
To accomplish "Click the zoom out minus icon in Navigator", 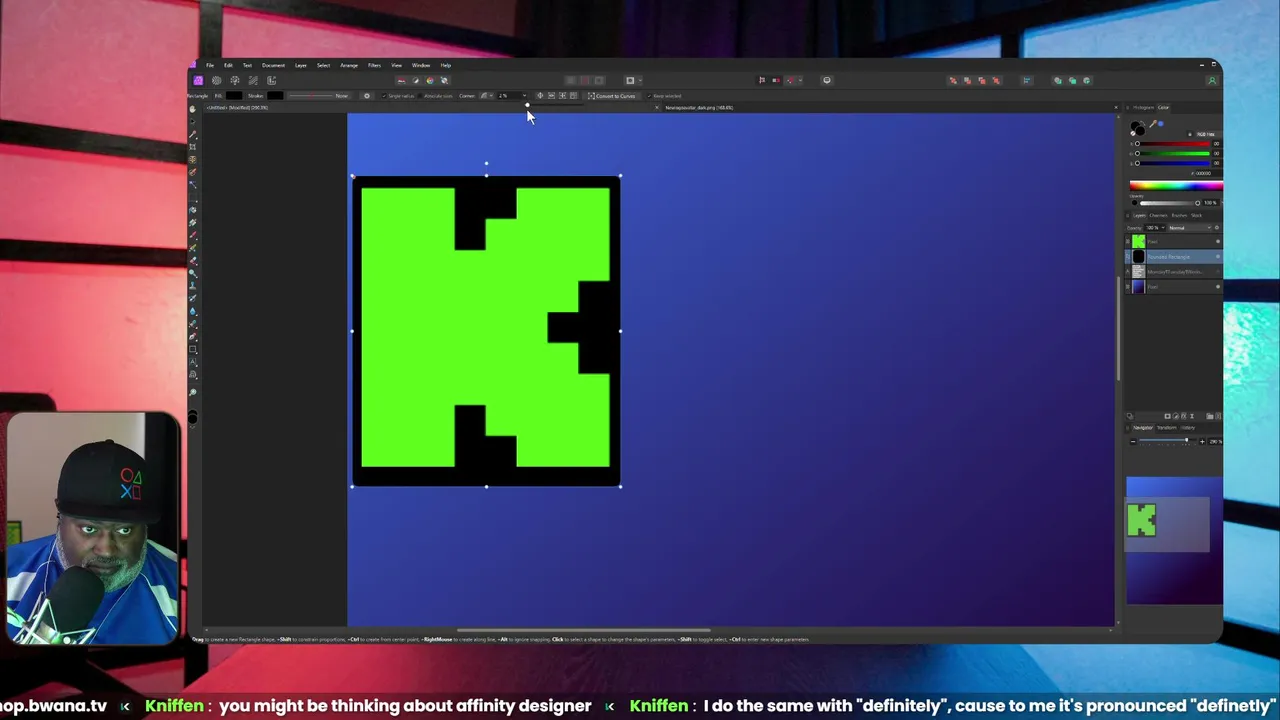I will (1133, 441).
